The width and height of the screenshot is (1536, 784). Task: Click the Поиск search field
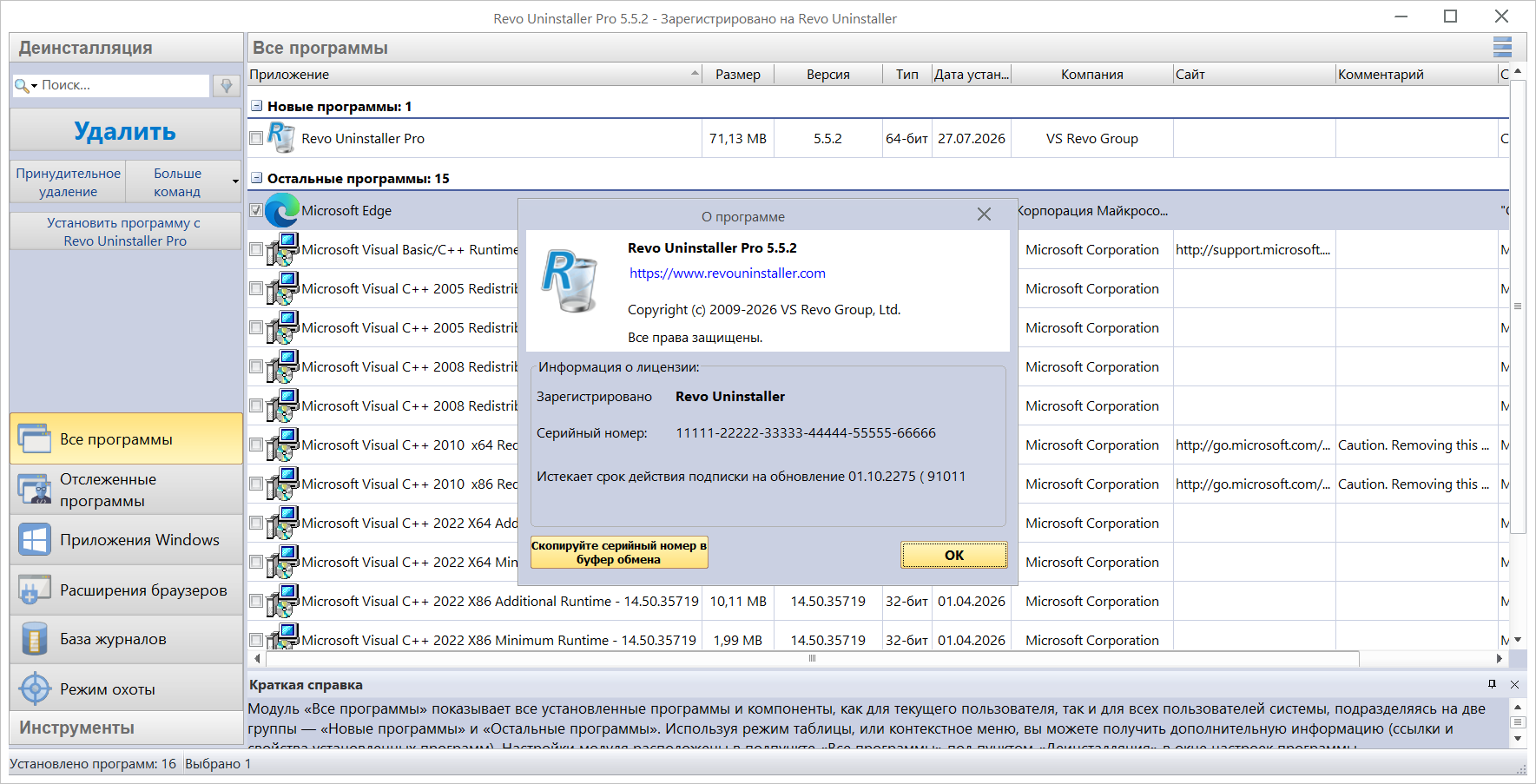[124, 85]
